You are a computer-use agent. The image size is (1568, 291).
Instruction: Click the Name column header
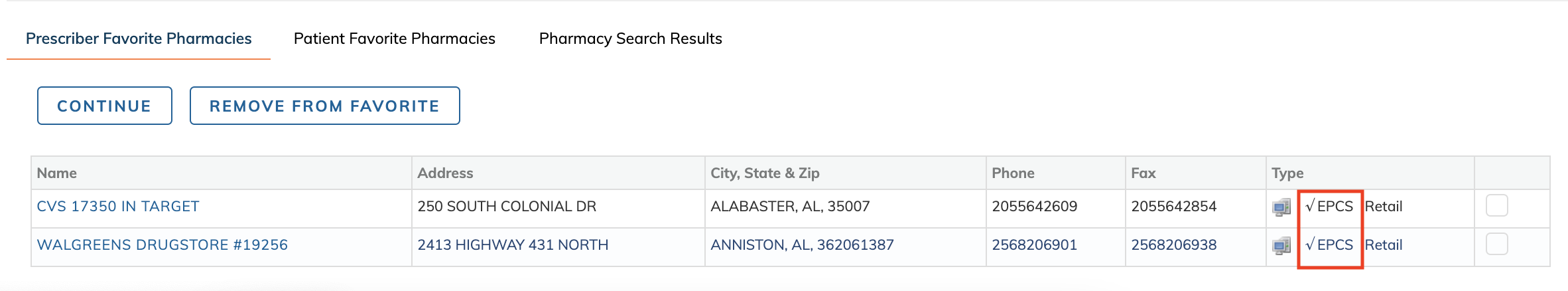57,173
